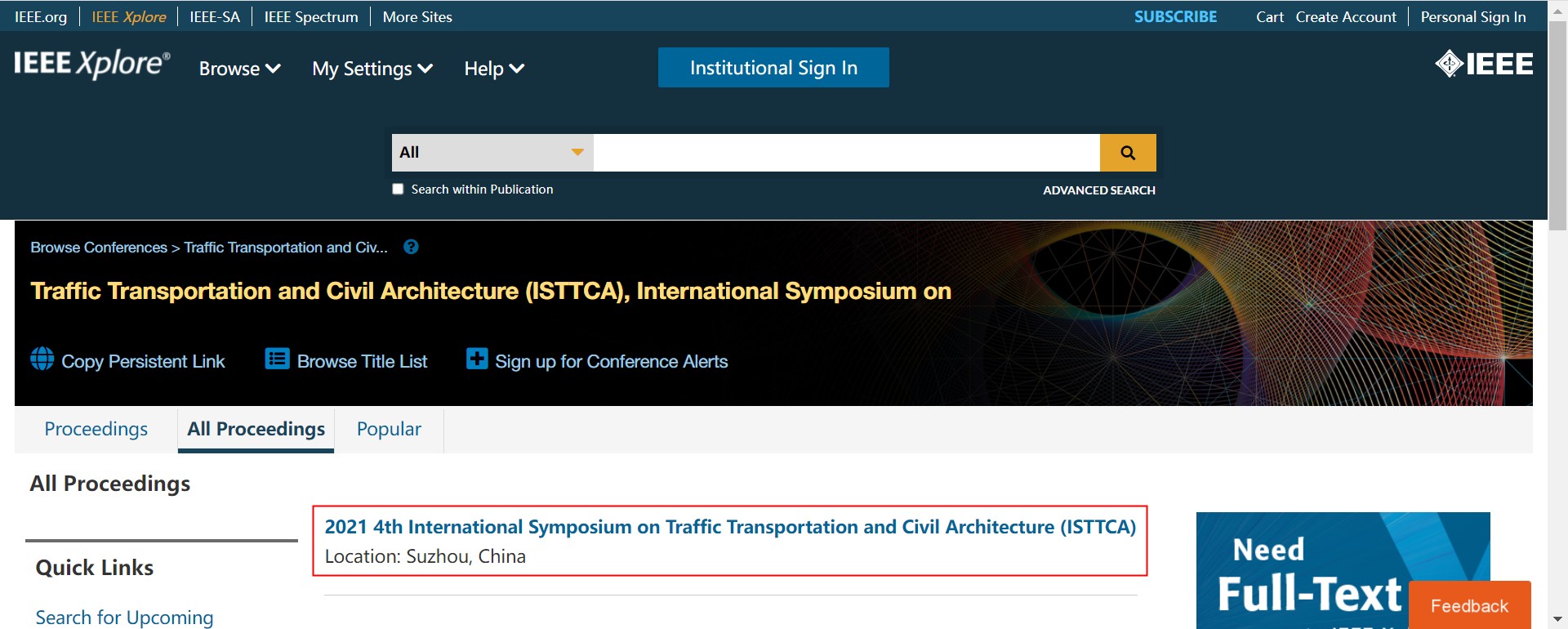Click the IEEE Xplore logo
Image resolution: width=1568 pixels, height=629 pixels.
[92, 64]
